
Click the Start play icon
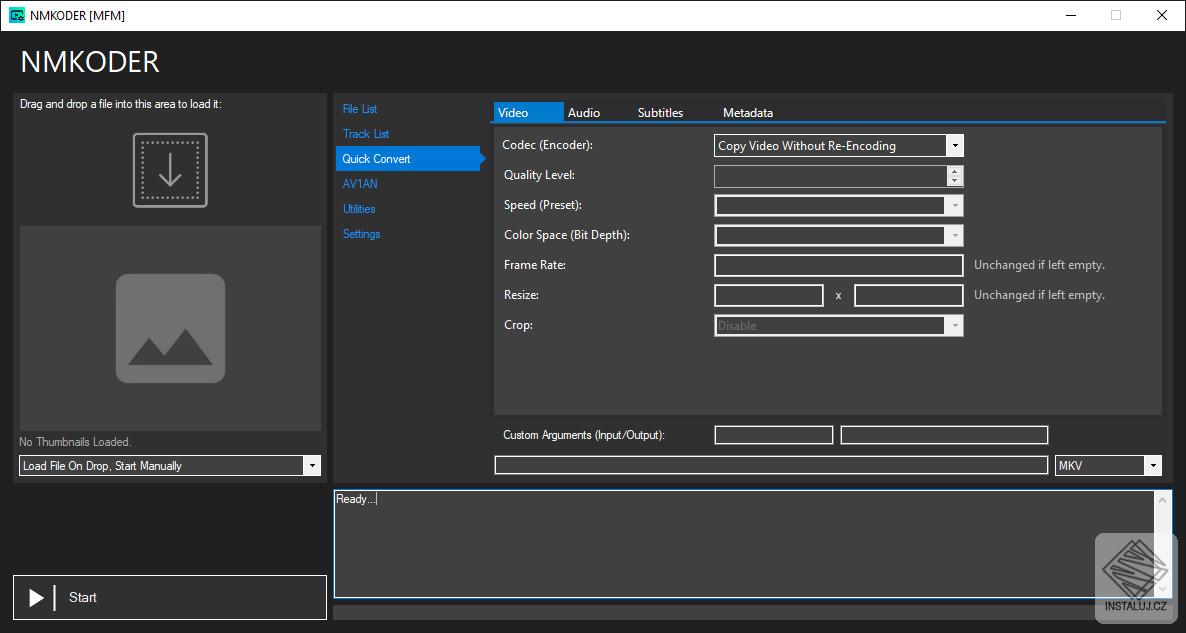coord(36,597)
